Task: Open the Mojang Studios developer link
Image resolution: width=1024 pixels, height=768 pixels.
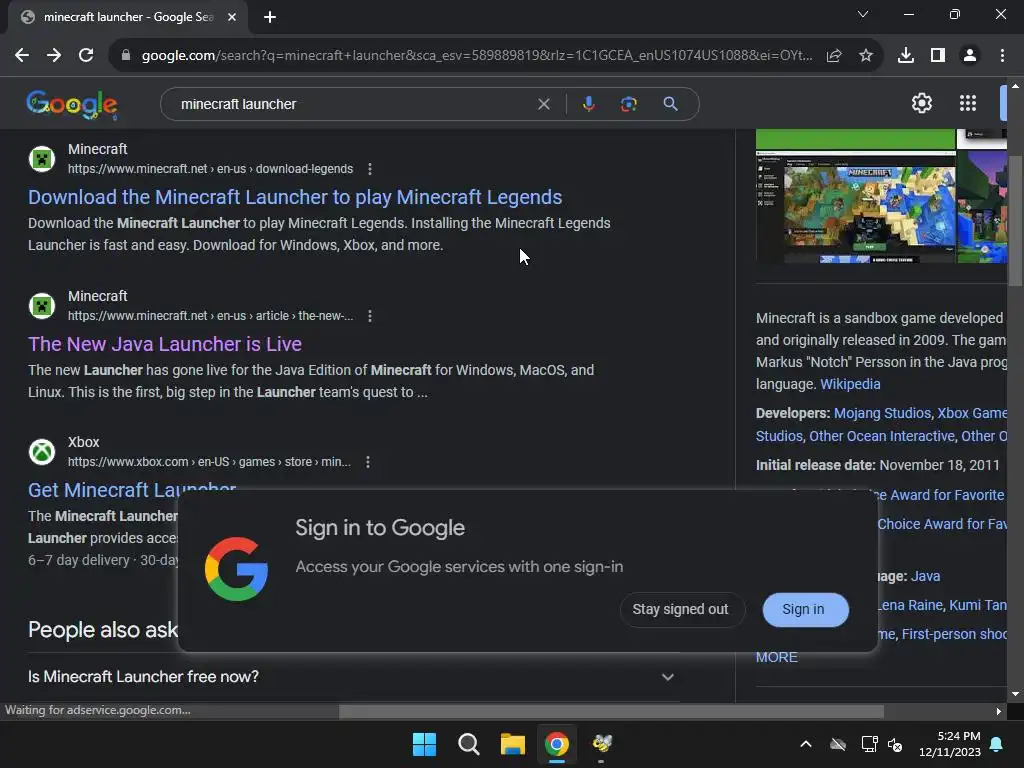Action: pyautogui.click(x=882, y=413)
